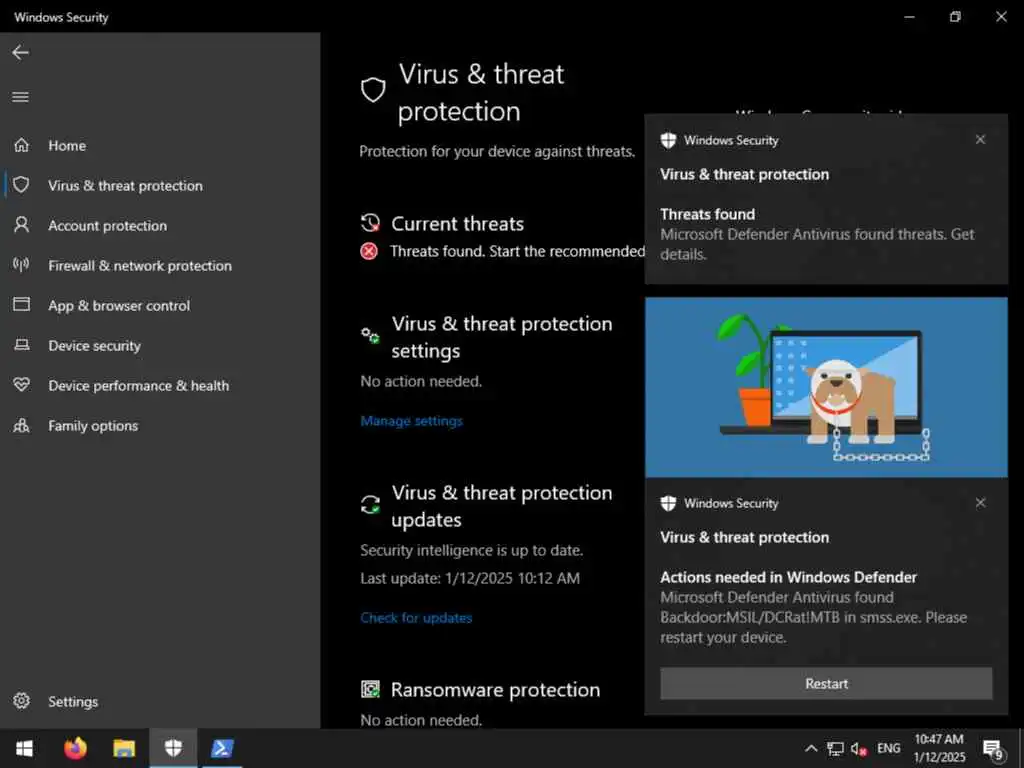The height and width of the screenshot is (768, 1024).
Task: Click the Restart button in notification
Action: (826, 683)
